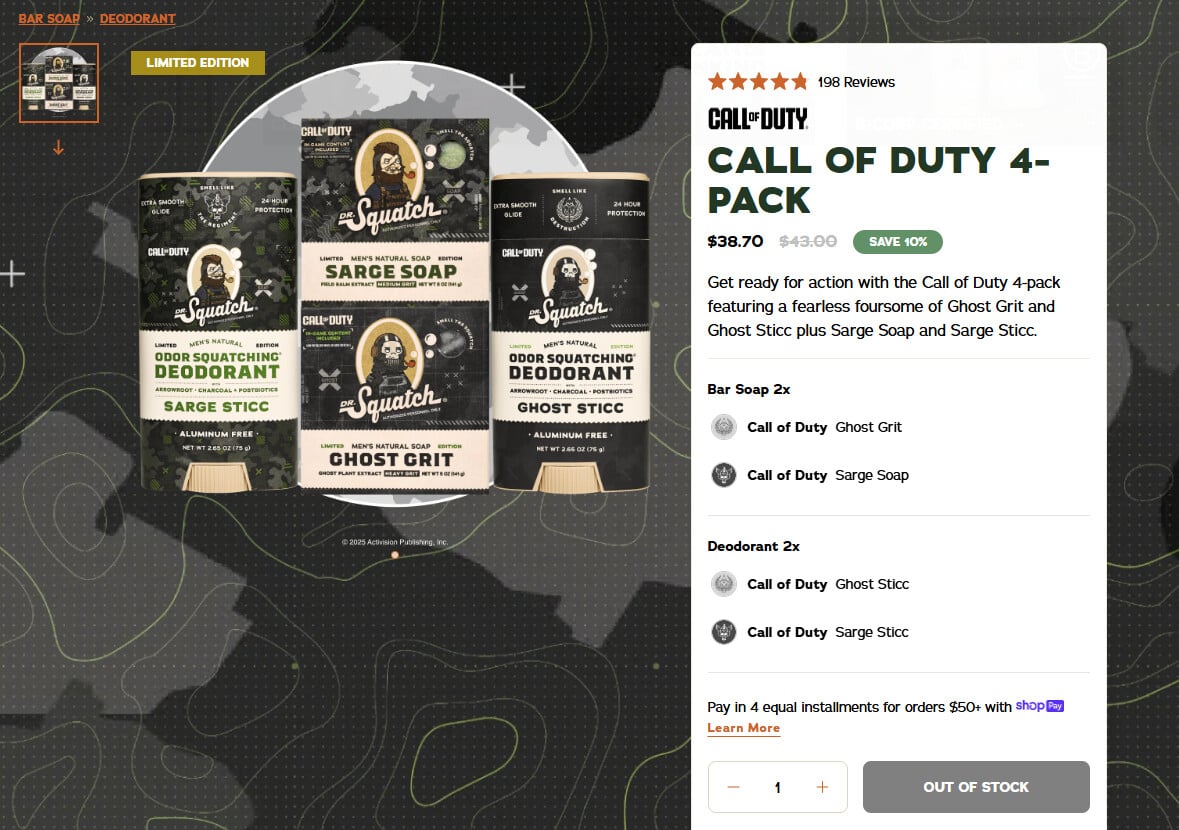Click the Learn More link
The image size is (1179, 830).
pos(744,728)
